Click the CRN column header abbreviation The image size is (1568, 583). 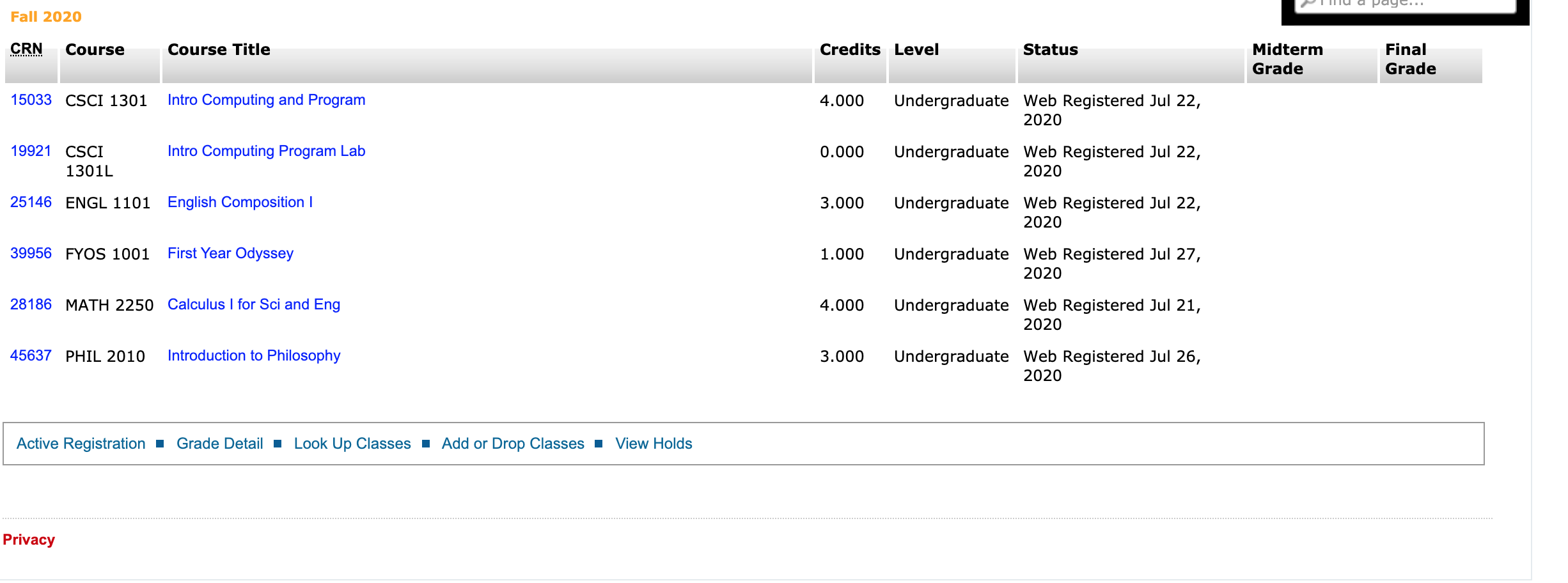click(26, 49)
